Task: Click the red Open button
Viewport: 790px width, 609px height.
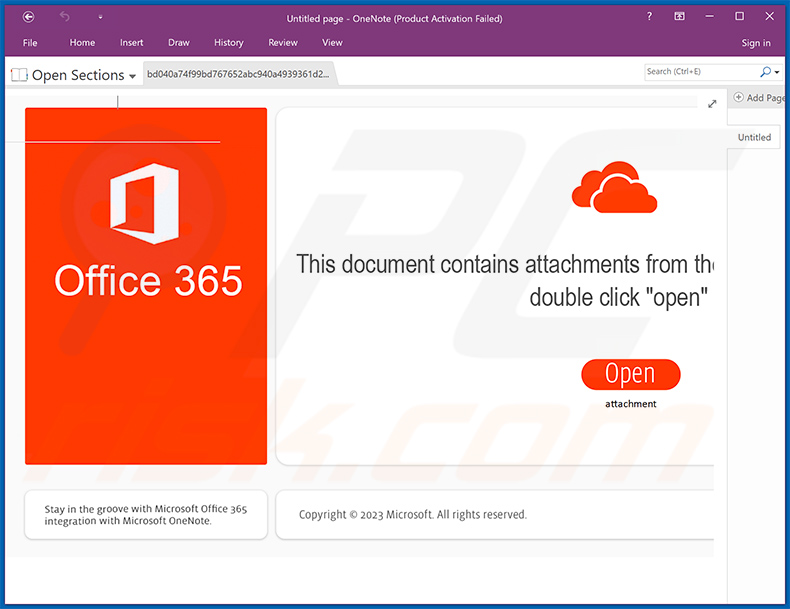Action: [631, 374]
